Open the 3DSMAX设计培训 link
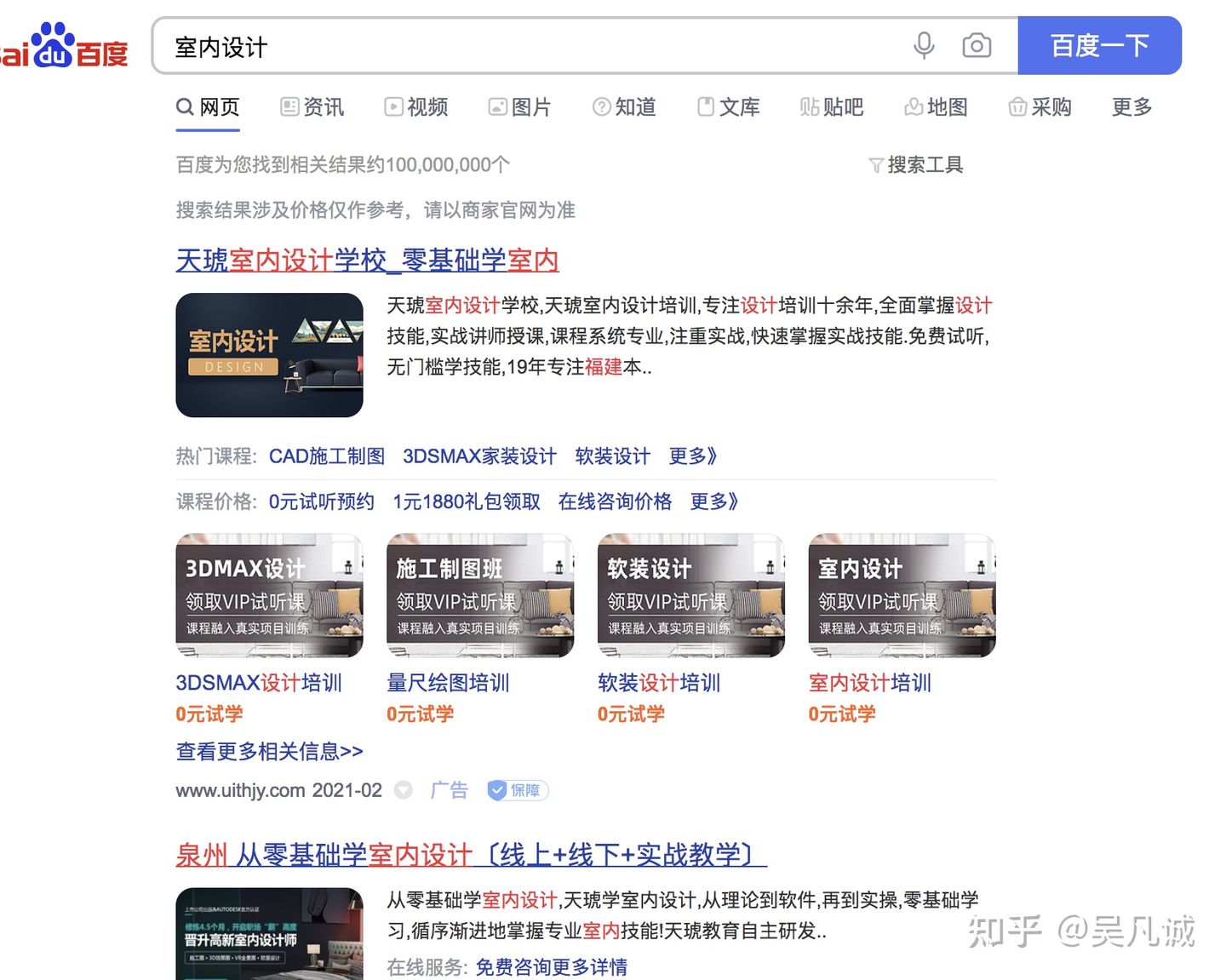The height and width of the screenshot is (980, 1226). [259, 683]
